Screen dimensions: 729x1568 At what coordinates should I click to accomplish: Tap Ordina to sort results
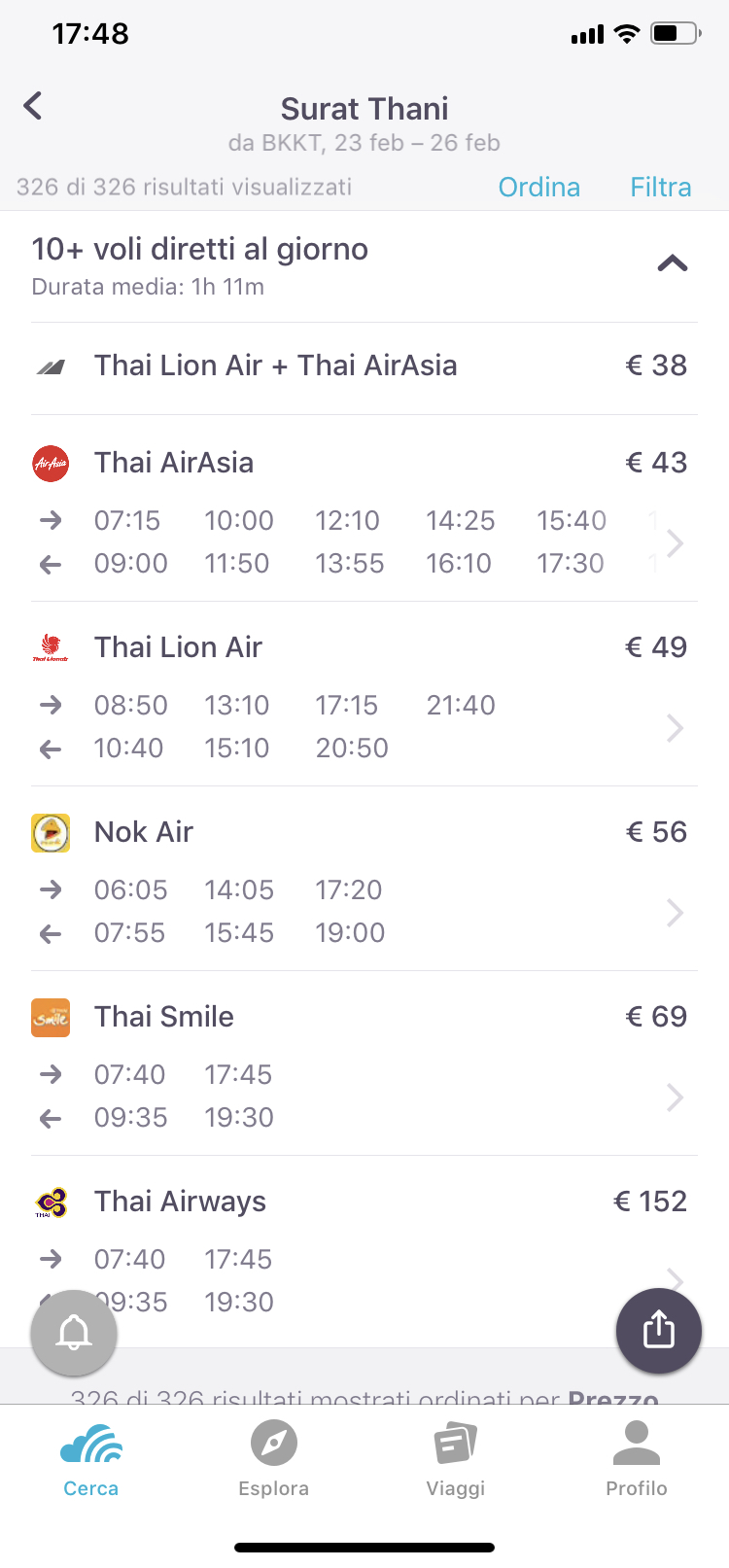(538, 187)
